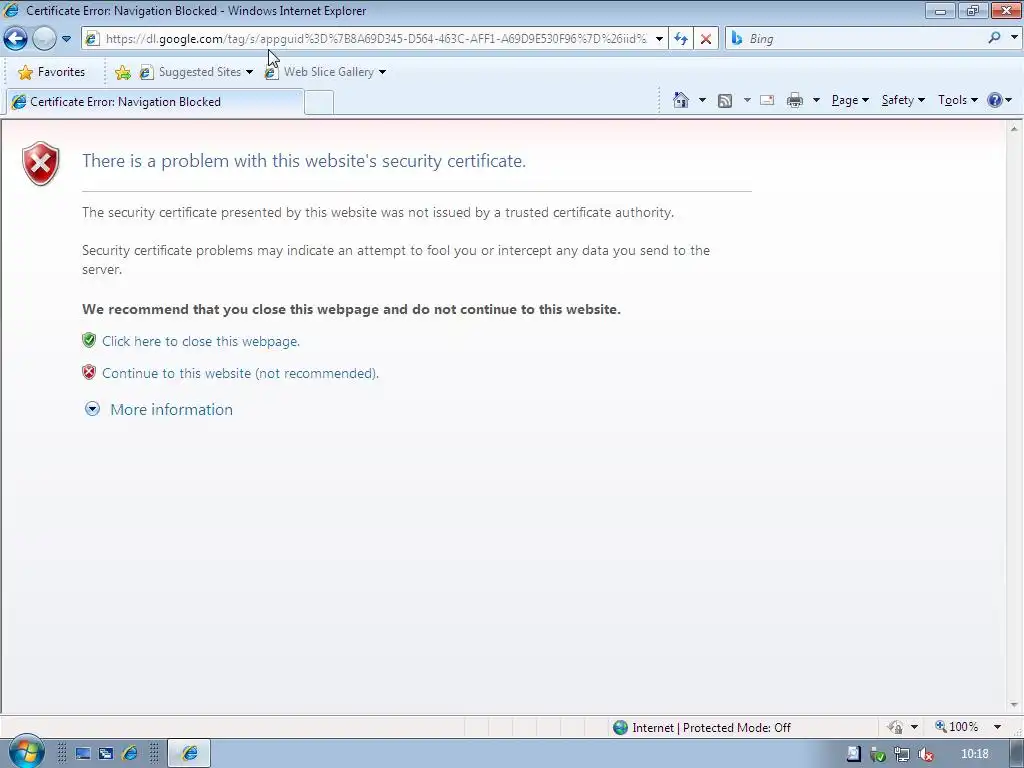
Task: Open the recent pages dropdown arrow
Action: point(66,39)
